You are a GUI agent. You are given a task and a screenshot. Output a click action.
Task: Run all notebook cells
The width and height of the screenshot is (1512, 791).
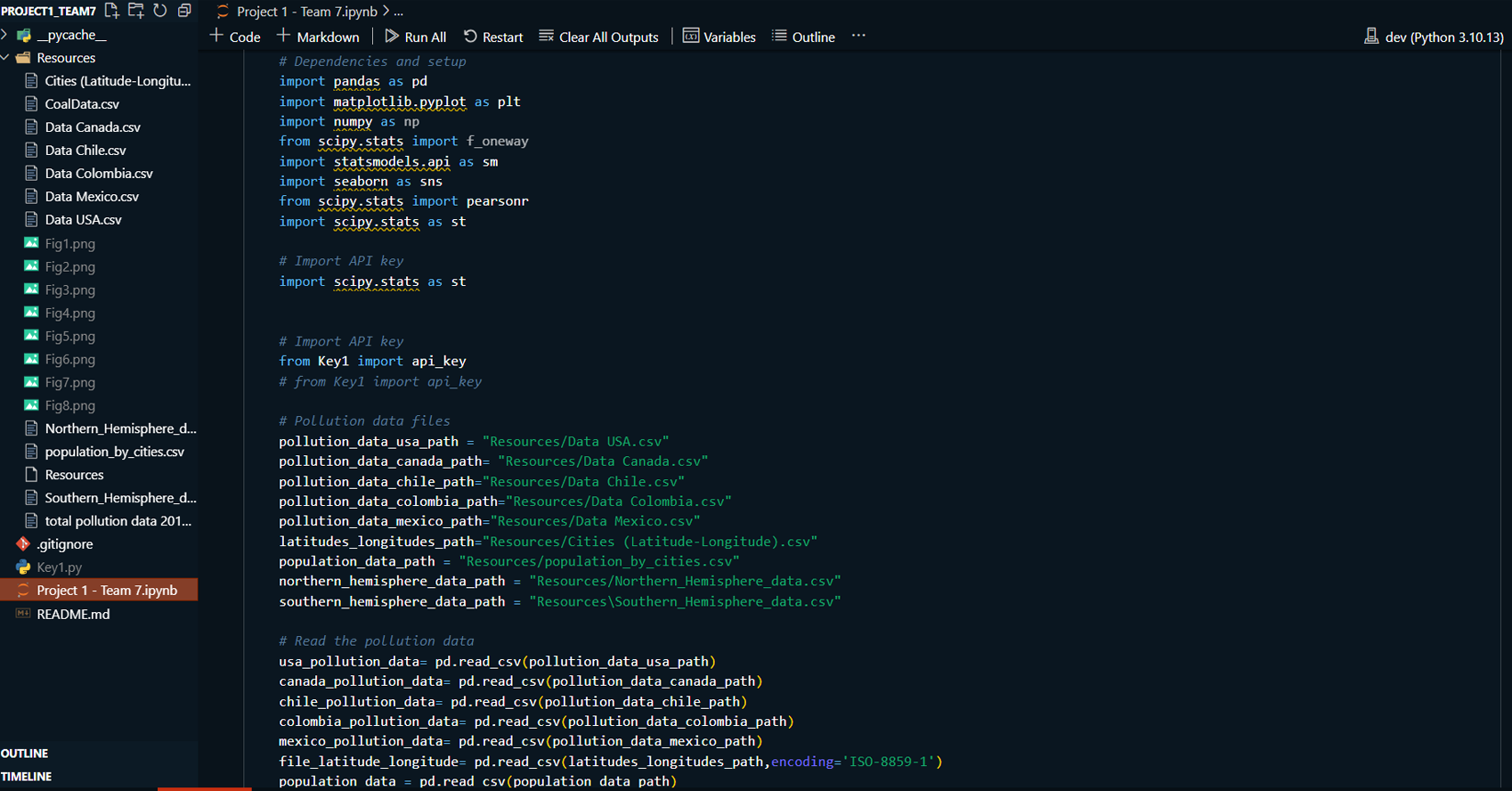pyautogui.click(x=415, y=37)
